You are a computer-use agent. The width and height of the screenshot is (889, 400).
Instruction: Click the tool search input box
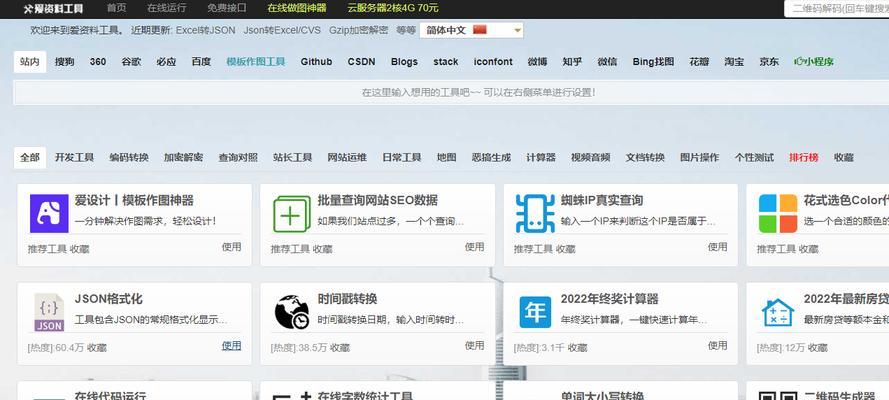click(451, 92)
